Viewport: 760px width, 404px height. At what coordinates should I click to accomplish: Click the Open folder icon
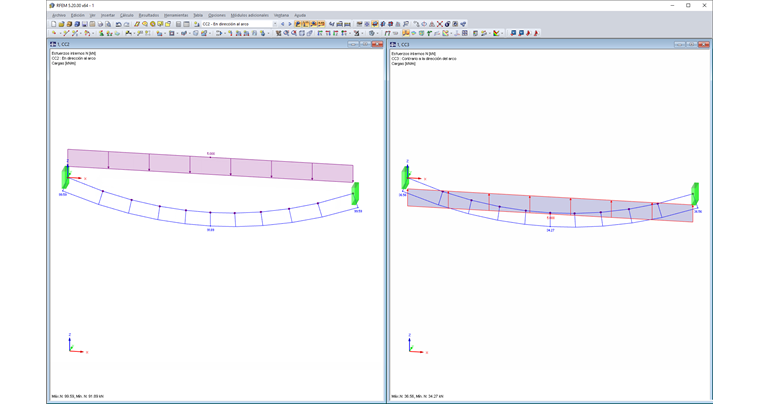61,24
